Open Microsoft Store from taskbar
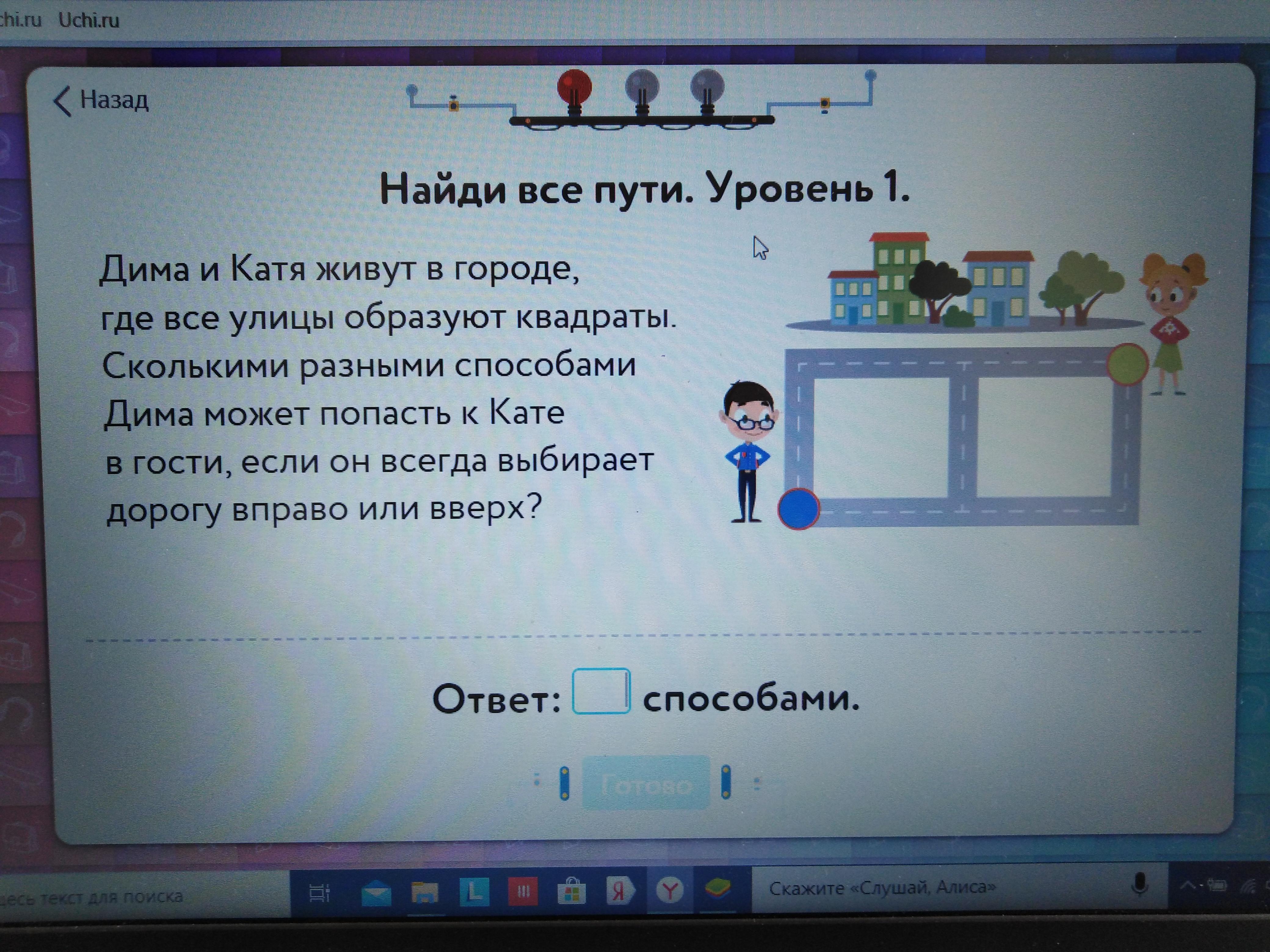The image size is (1270, 952). coord(571,892)
